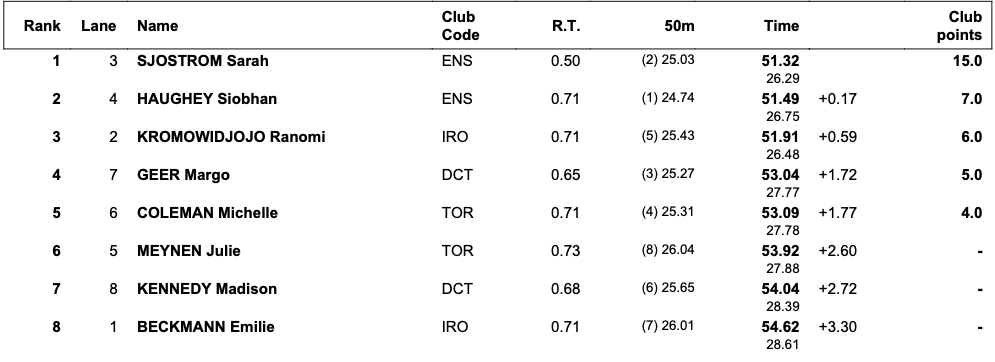The width and height of the screenshot is (995, 362).
Task: Click the R.T. column header
Action: tap(566, 26)
